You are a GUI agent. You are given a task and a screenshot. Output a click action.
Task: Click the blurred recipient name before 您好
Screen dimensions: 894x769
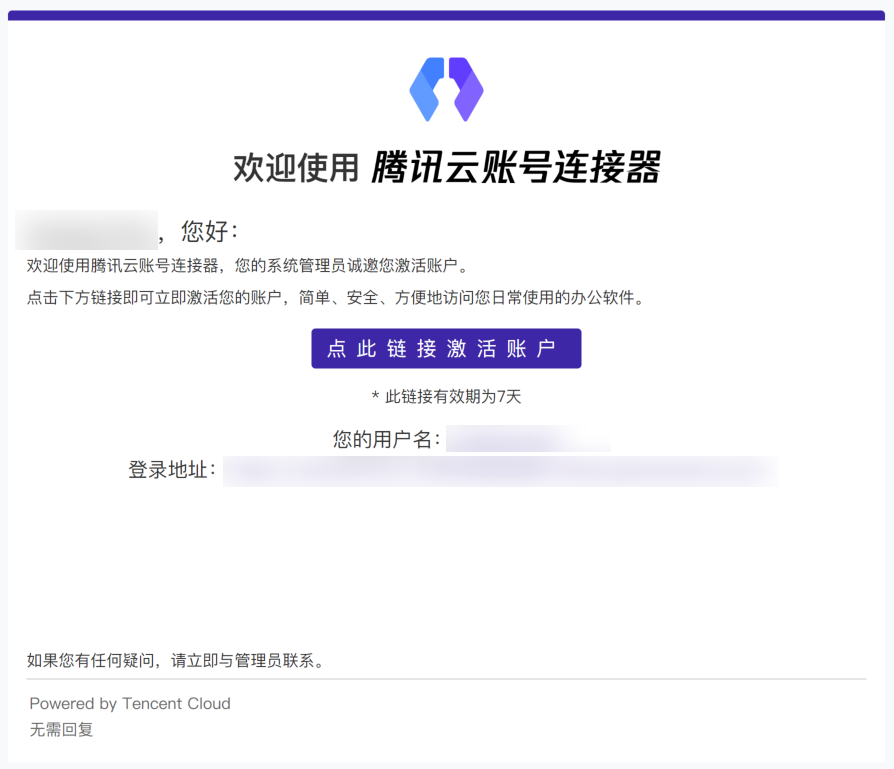pos(86,230)
